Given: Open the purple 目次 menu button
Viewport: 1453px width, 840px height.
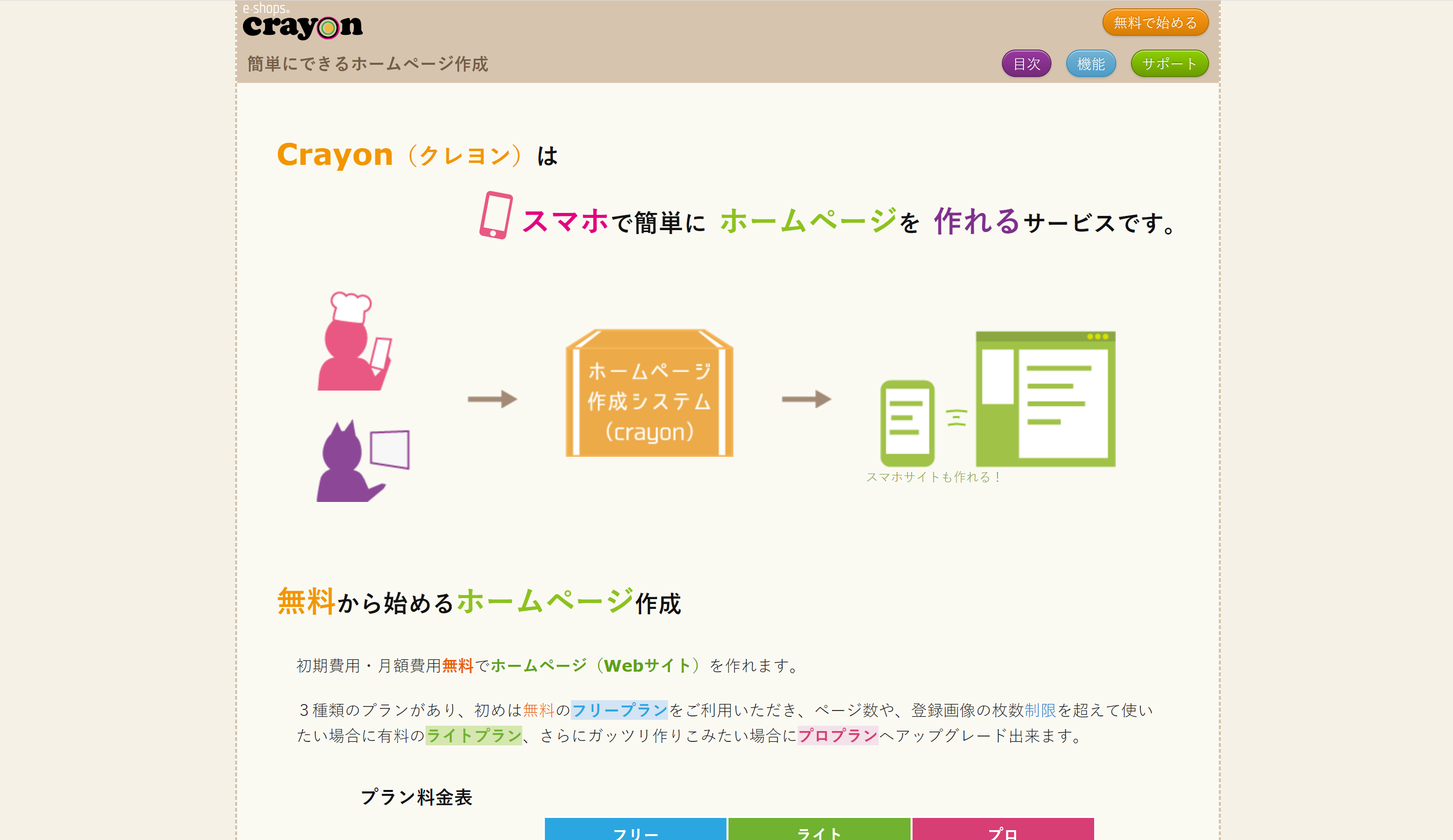Looking at the screenshot, I should (1026, 63).
